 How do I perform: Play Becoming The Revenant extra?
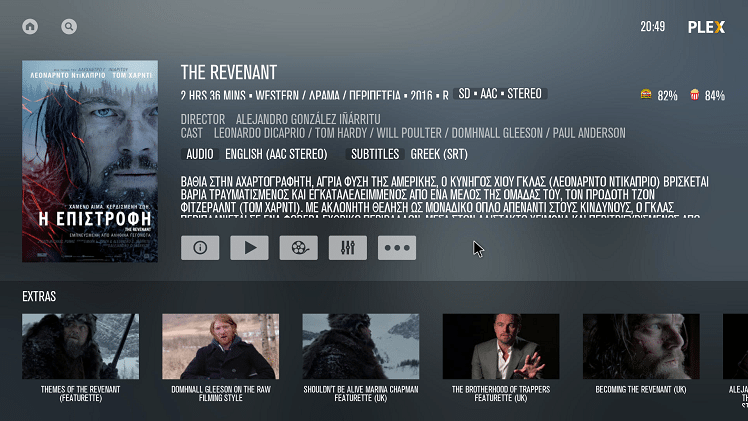coord(641,347)
